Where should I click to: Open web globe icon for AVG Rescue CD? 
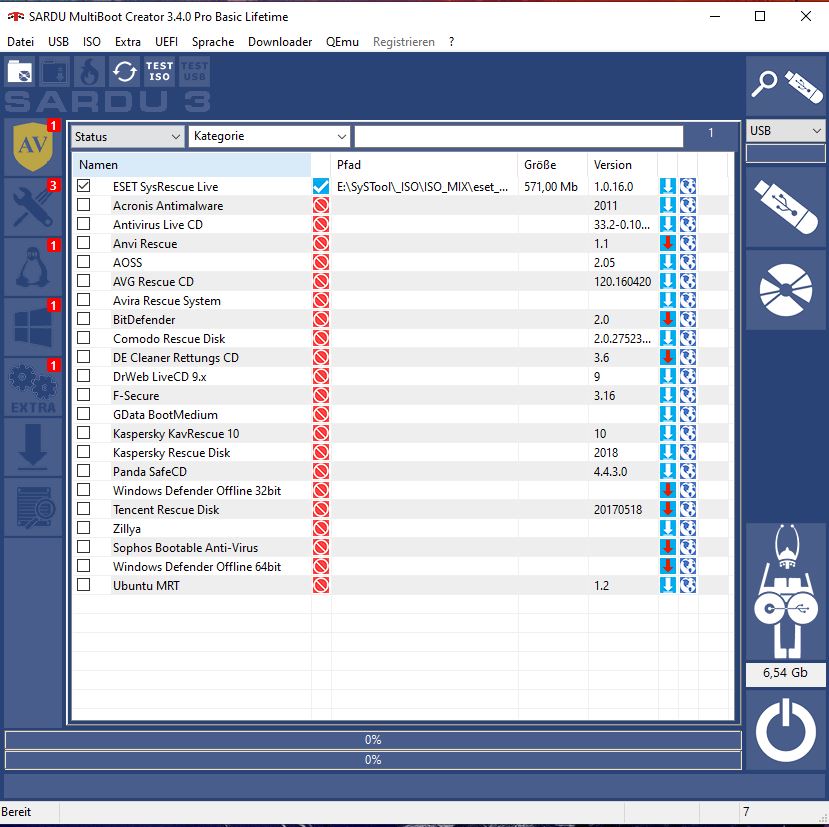[x=688, y=281]
